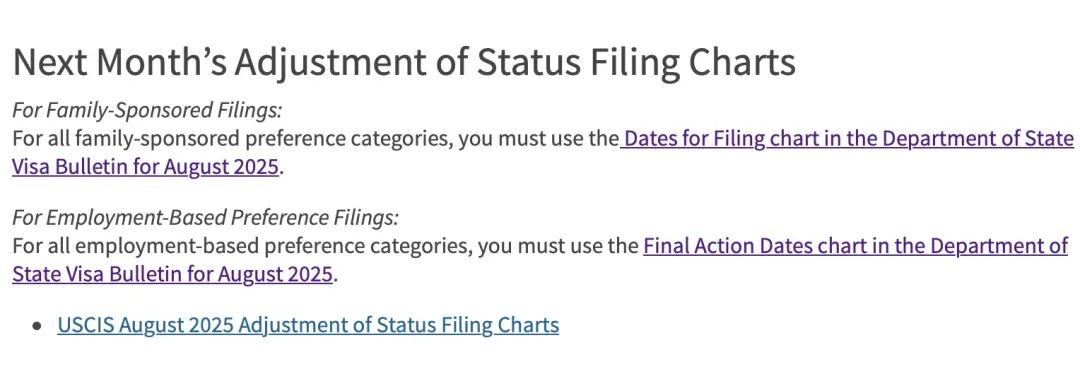Click 'Next Month's' at the start of the heading
The height and width of the screenshot is (369, 1080).
pos(120,63)
